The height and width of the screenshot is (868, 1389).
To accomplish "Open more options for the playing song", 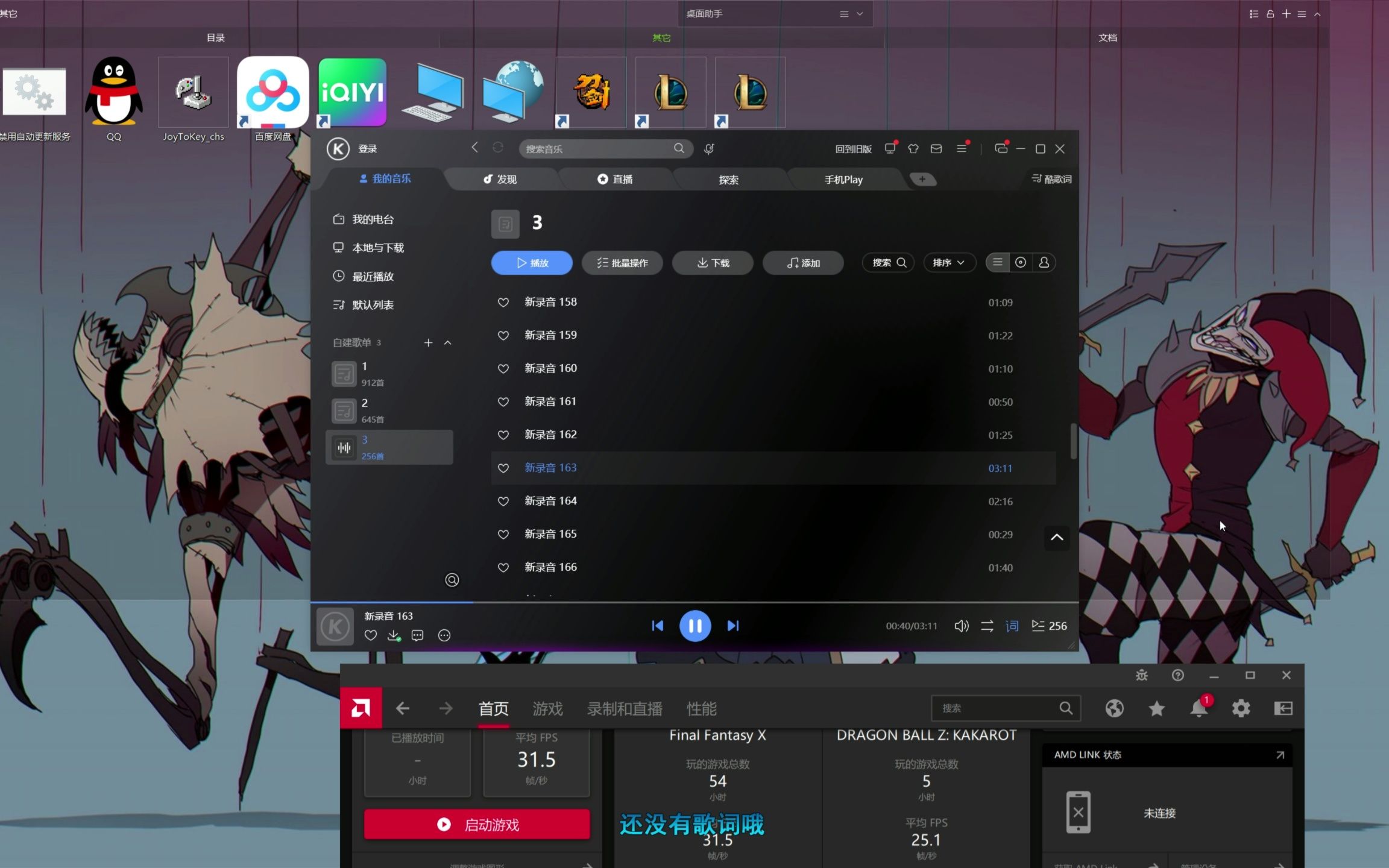I will (x=444, y=635).
